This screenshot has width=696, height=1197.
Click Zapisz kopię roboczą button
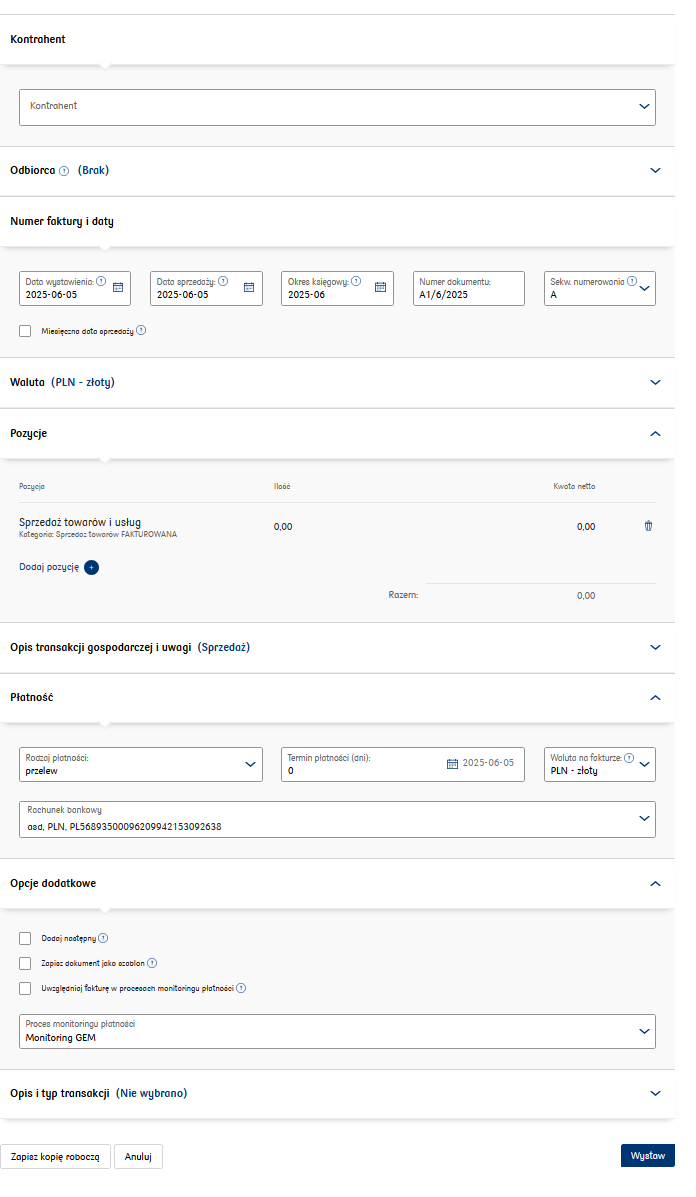(55, 1157)
